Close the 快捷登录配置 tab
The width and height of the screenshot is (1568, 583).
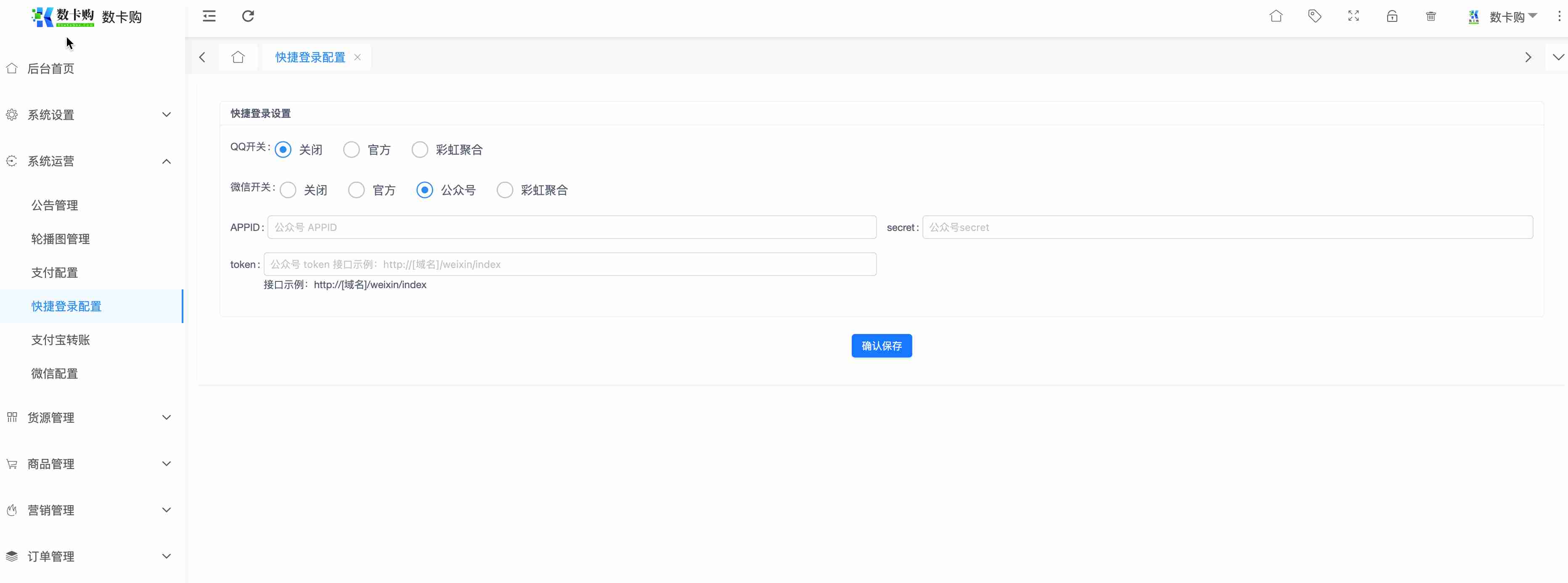click(358, 57)
